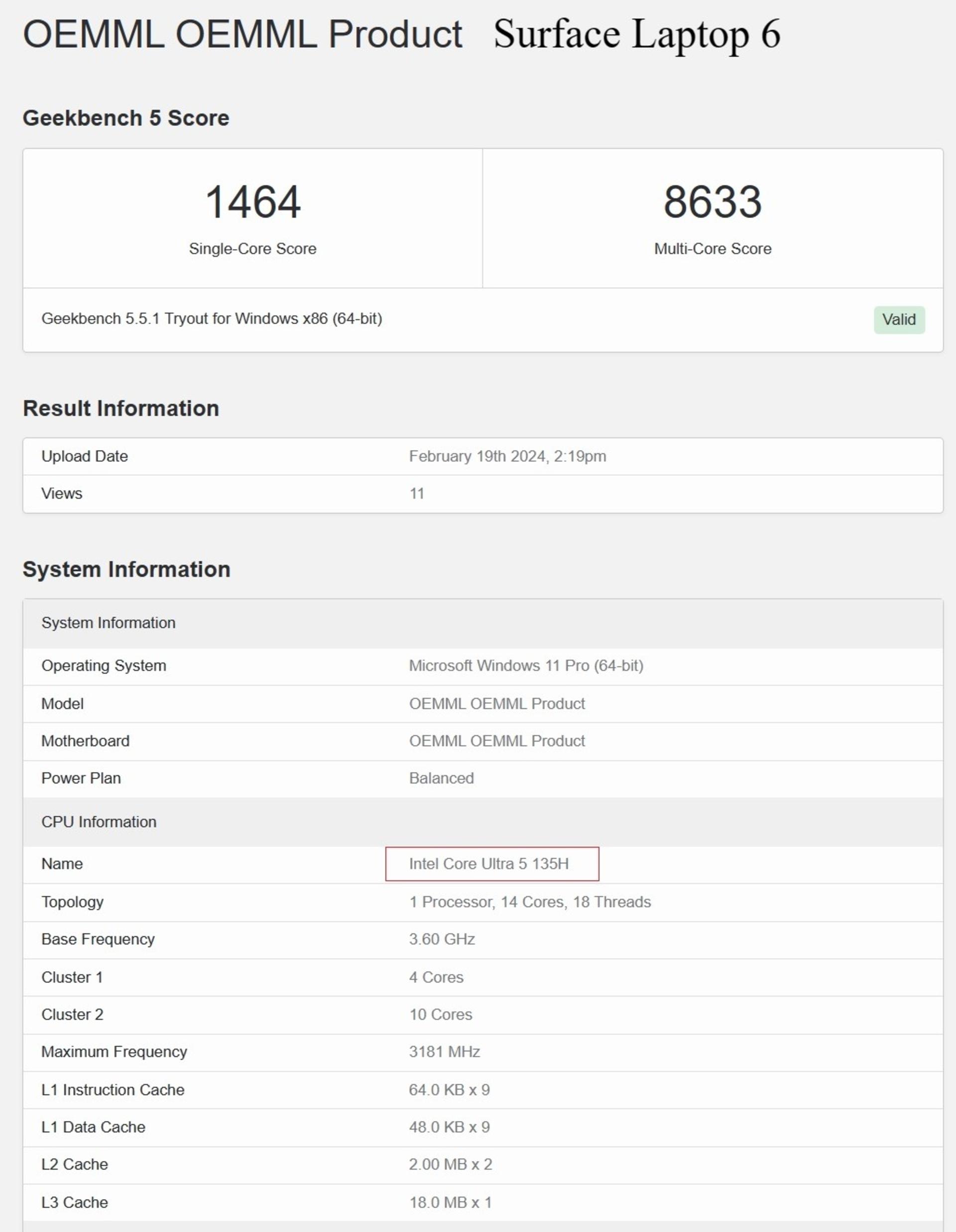Click the Valid status badge

[899, 320]
